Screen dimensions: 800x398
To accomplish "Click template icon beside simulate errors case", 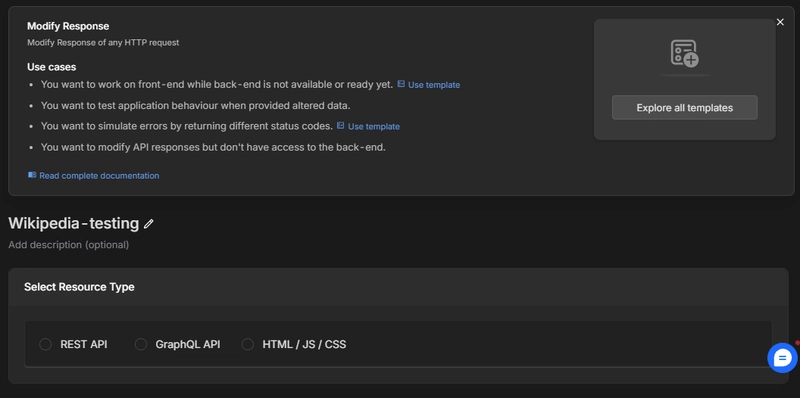I will [341, 126].
